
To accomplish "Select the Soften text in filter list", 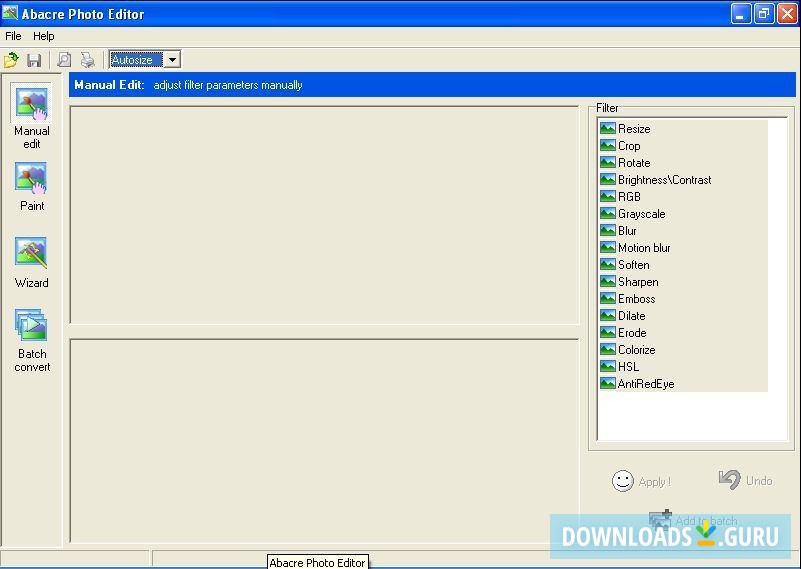I will tap(633, 265).
